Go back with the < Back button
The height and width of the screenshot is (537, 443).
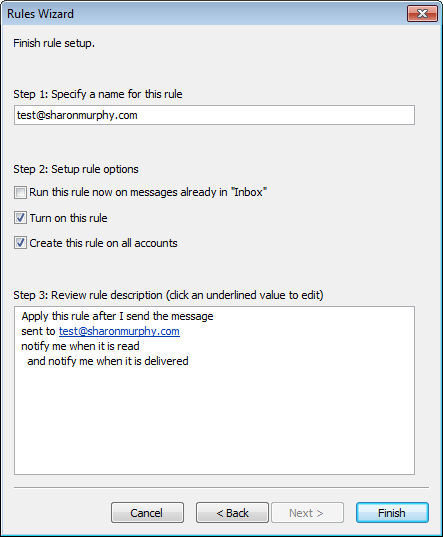click(232, 513)
